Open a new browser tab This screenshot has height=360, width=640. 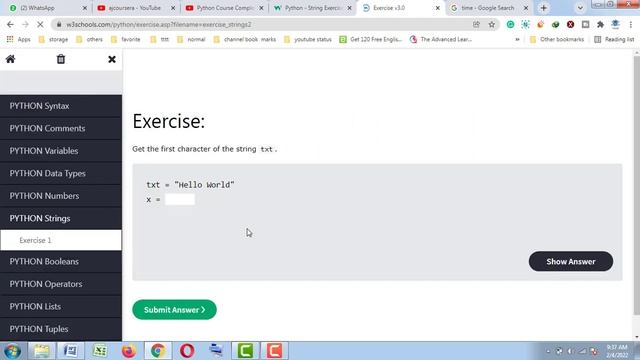(543, 8)
